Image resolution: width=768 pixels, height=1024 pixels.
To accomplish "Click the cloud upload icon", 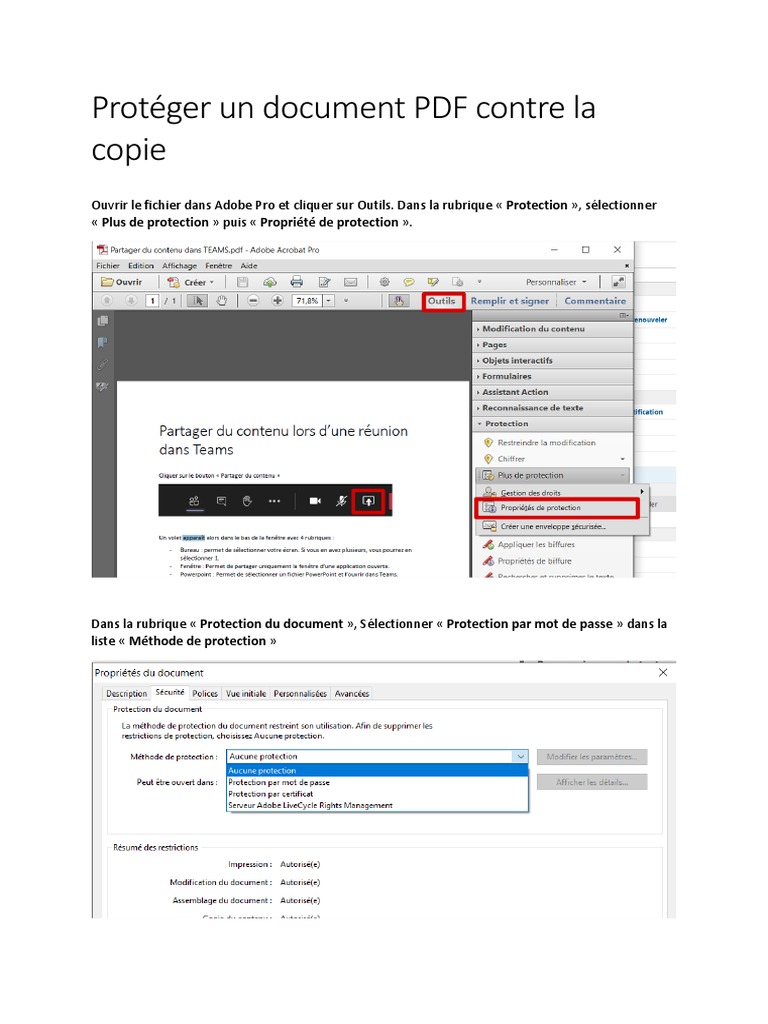I will pyautogui.click(x=270, y=282).
